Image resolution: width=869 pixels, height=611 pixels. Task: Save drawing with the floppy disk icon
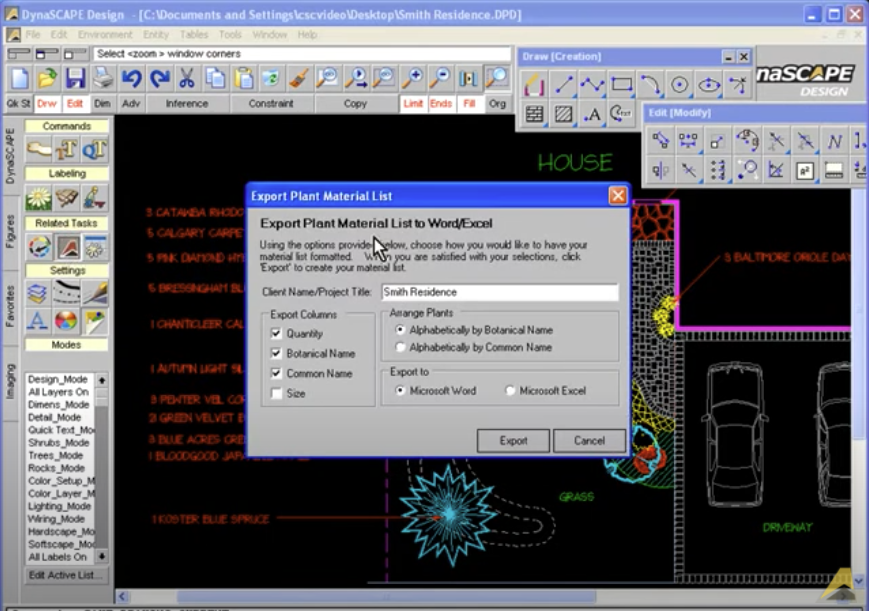[75, 78]
